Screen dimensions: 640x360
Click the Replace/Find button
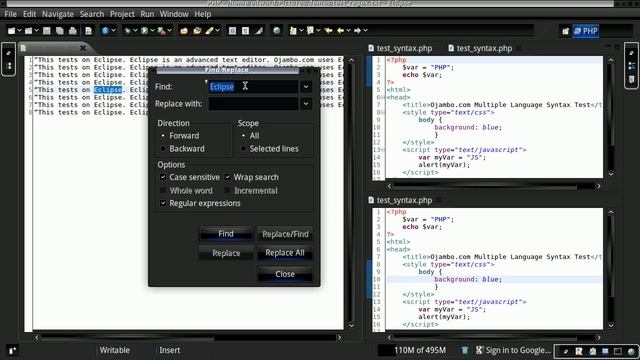[285, 234]
